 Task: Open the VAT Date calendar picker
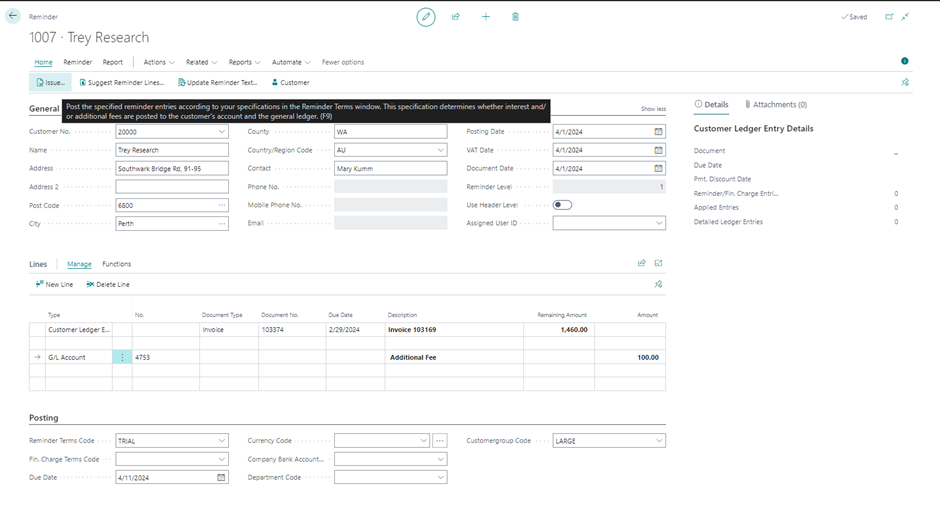coord(658,150)
